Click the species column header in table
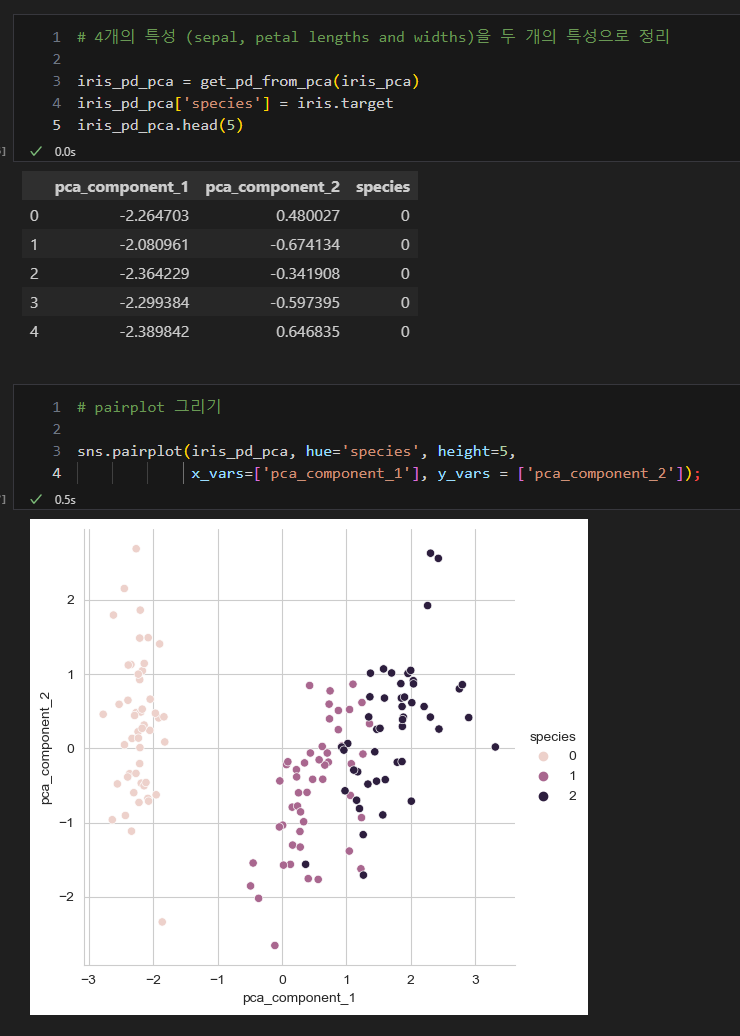The height and width of the screenshot is (1036, 740). 383,187
